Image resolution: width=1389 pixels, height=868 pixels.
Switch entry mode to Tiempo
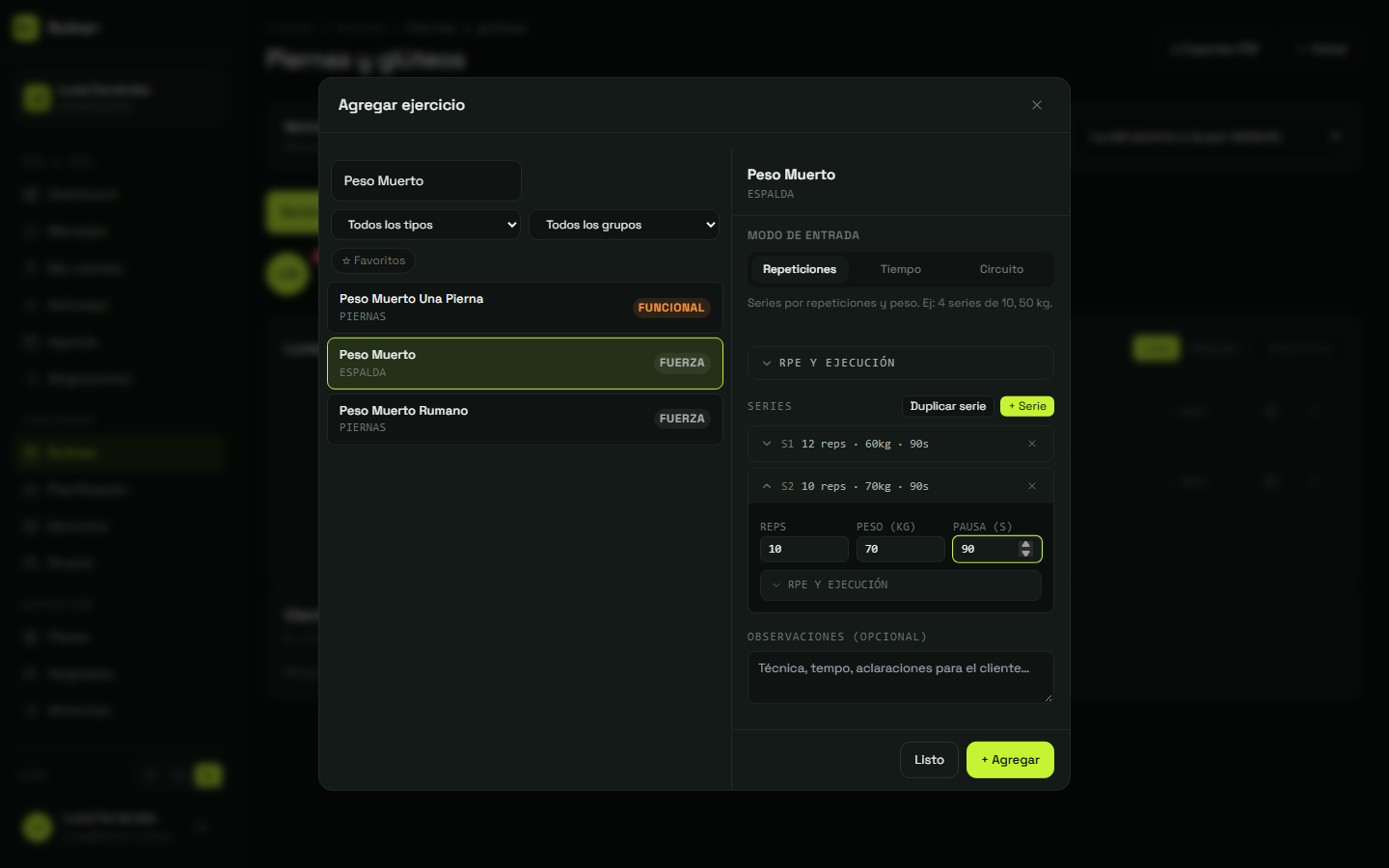click(901, 269)
